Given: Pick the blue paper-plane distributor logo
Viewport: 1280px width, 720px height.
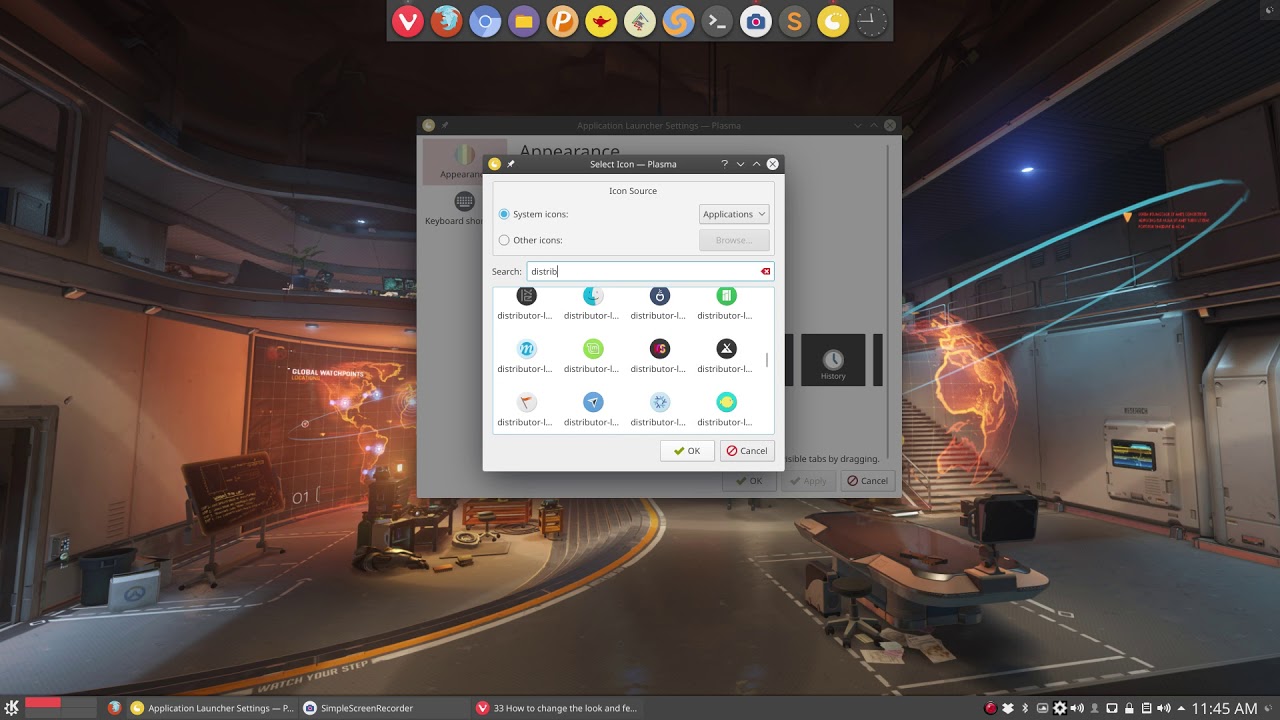Looking at the screenshot, I should 593,402.
